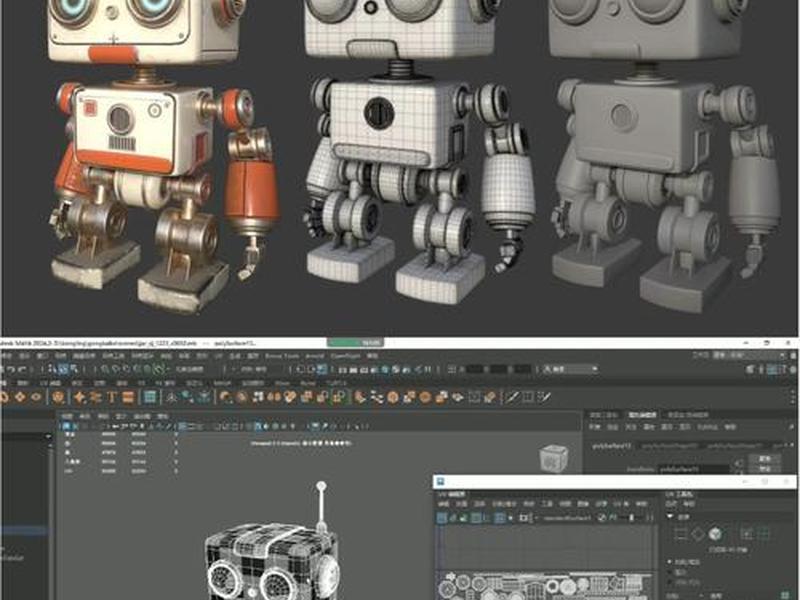Open the OpenFlight menu
Image resolution: width=800 pixels, height=600 pixels.
tap(345, 356)
